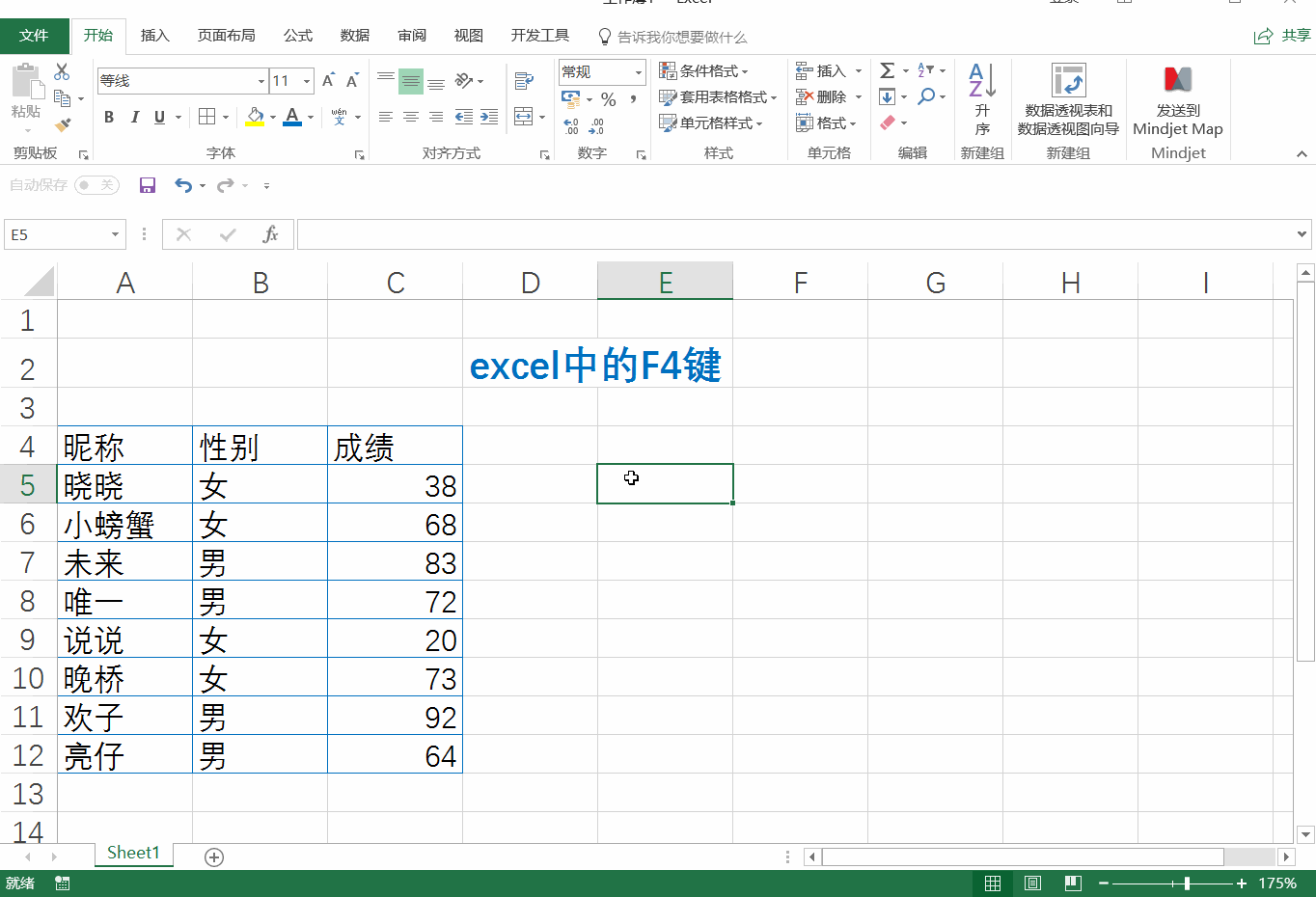The width and height of the screenshot is (1316, 897).
Task: Click the Wrap Text icon
Action: [524, 80]
